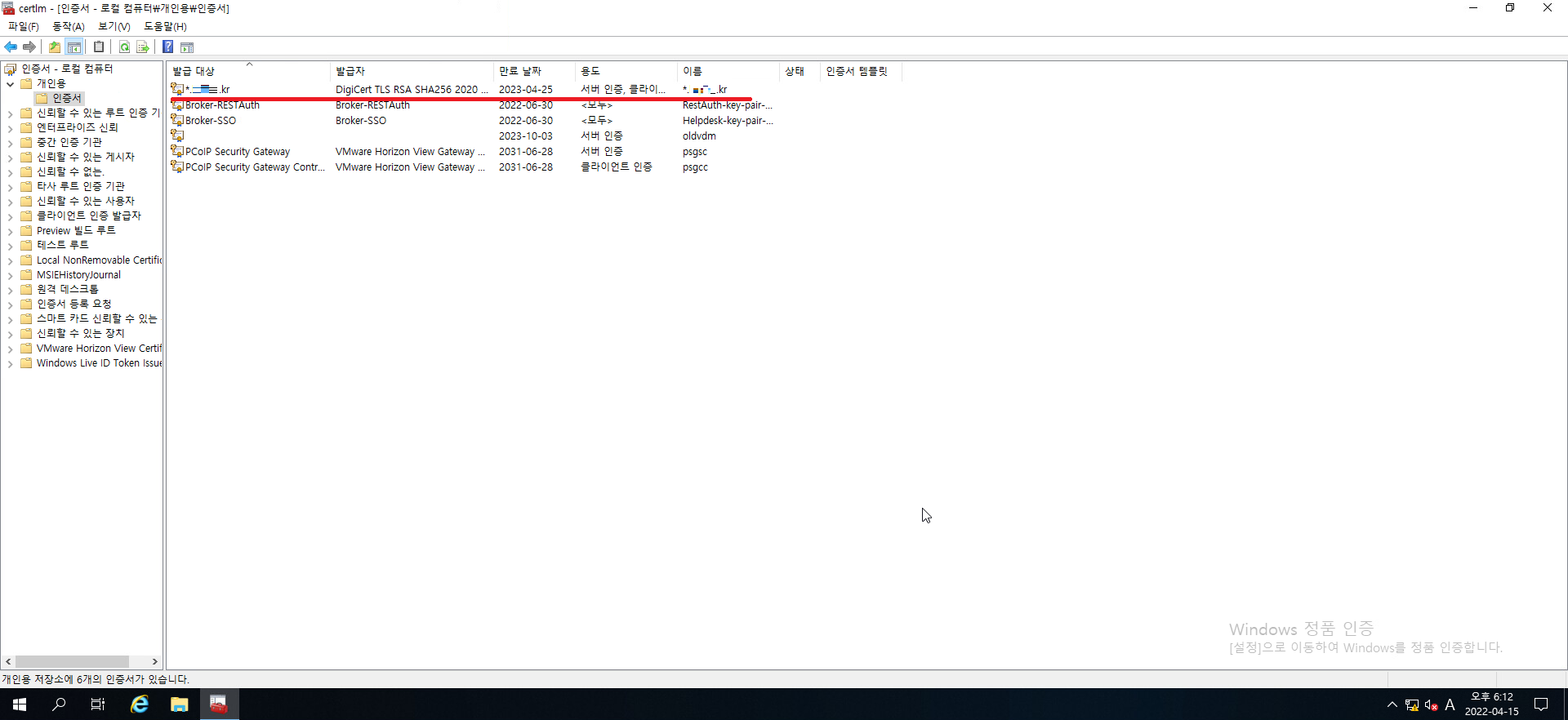Select the oldvdm certificate icon
Viewport: 1568px width, 720px height.
tap(177, 136)
